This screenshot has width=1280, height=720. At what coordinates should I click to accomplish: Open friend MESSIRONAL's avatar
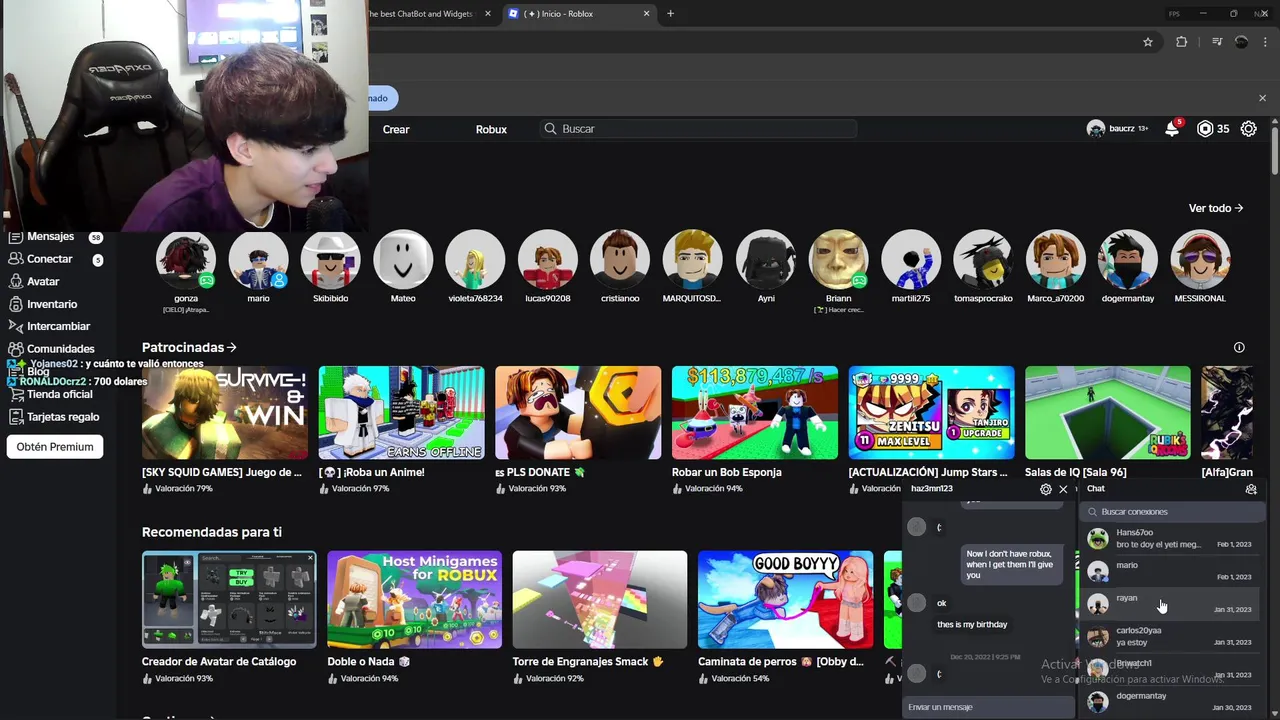(1200, 260)
